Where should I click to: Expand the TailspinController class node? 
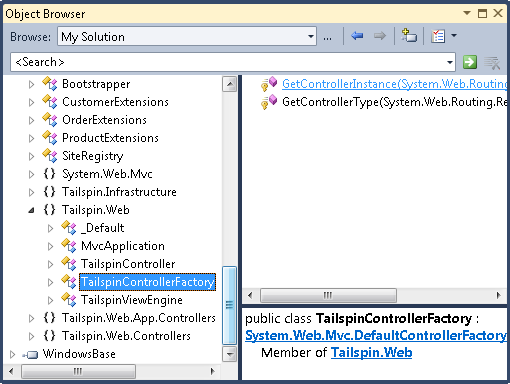50,264
